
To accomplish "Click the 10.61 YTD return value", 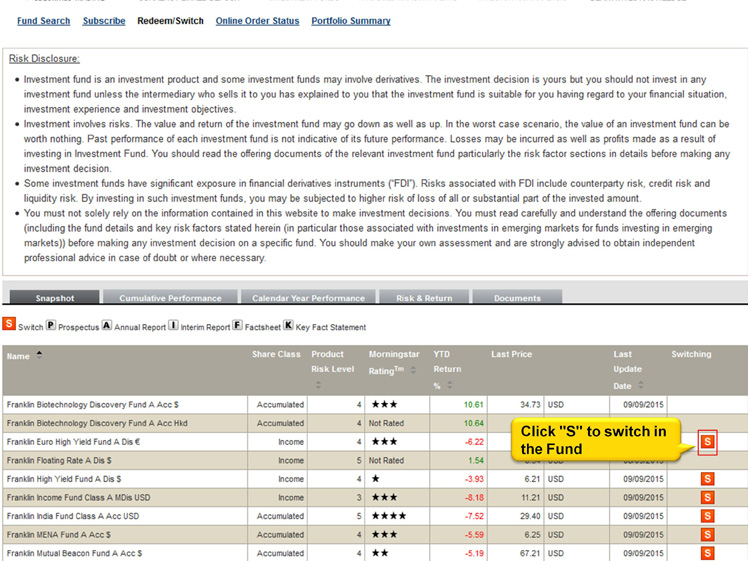I will pyautogui.click(x=473, y=405).
